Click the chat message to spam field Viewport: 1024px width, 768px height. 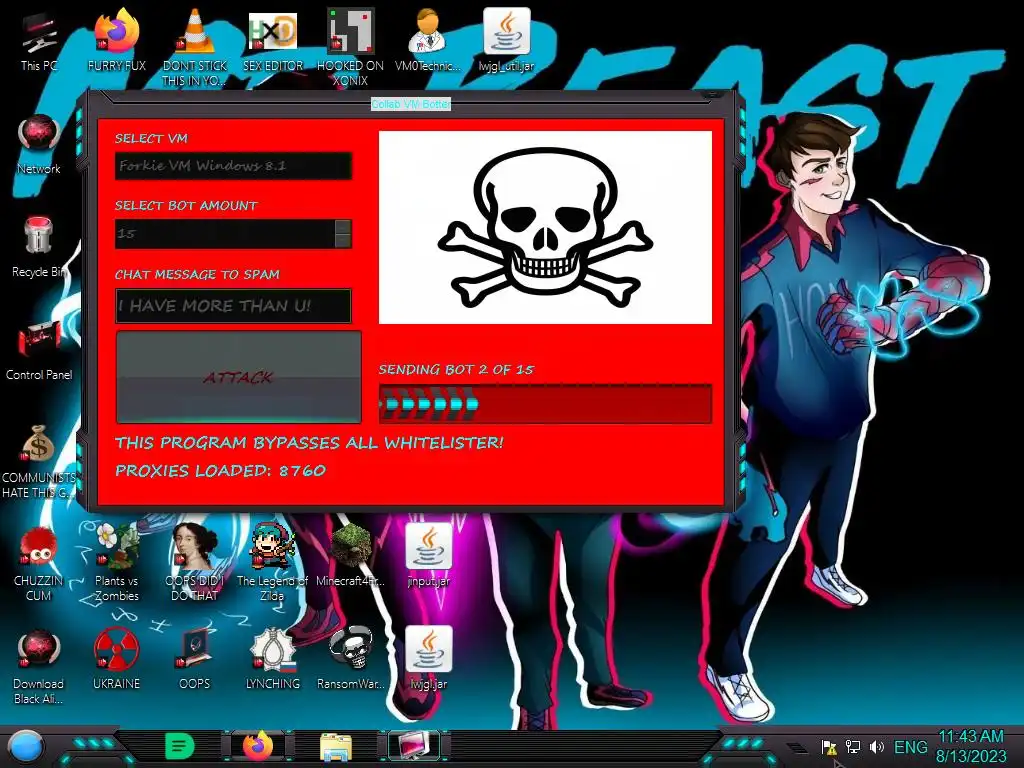pyautogui.click(x=233, y=306)
